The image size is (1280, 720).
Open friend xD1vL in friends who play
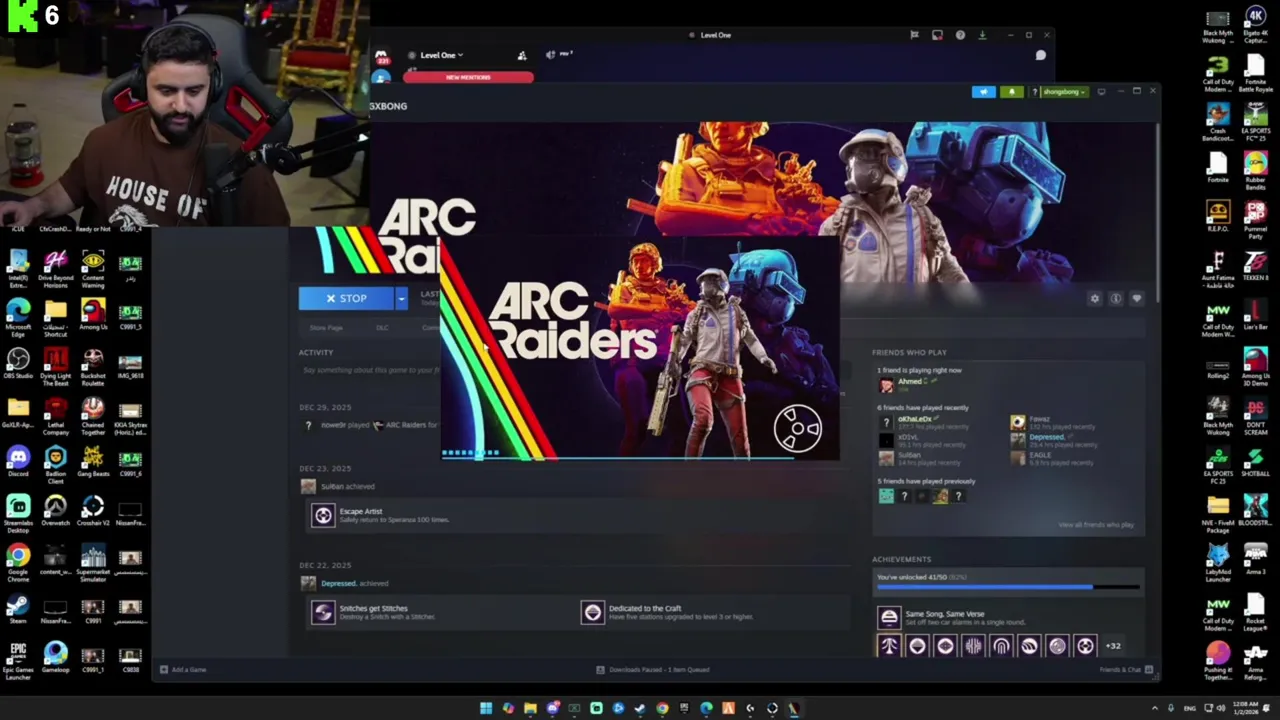pos(908,437)
